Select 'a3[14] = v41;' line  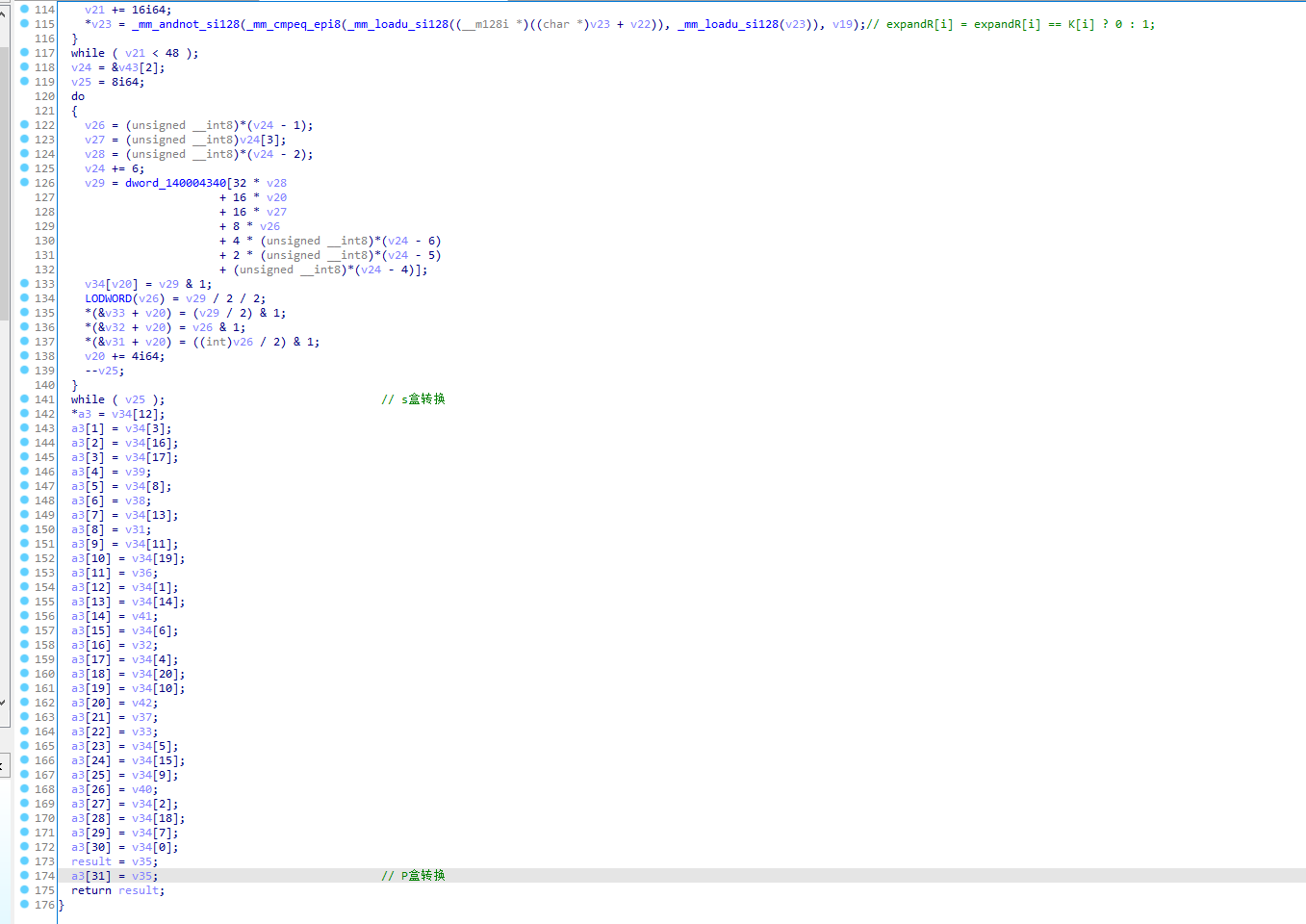click(x=115, y=616)
